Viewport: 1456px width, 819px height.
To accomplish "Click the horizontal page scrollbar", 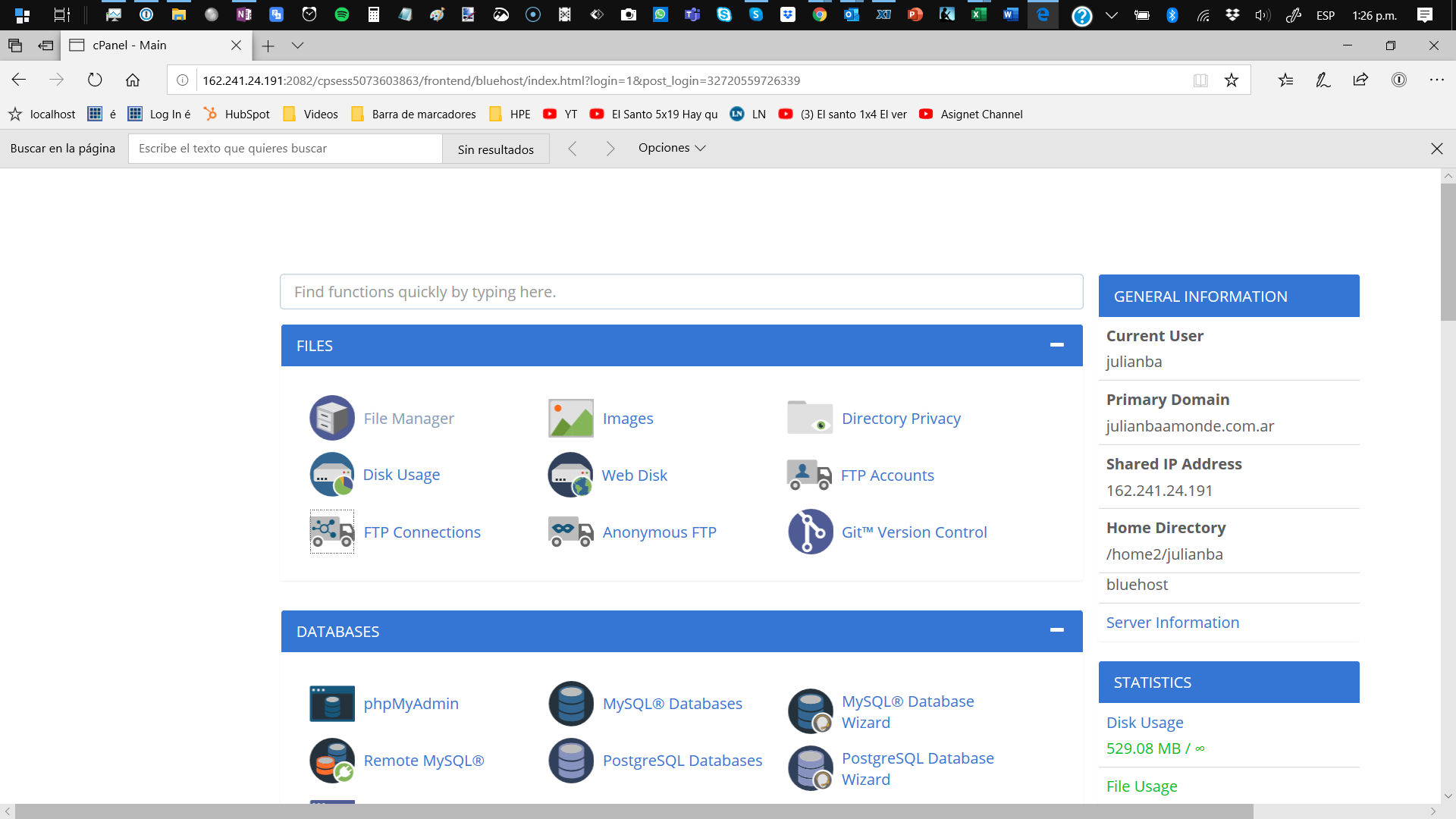I will [634, 811].
